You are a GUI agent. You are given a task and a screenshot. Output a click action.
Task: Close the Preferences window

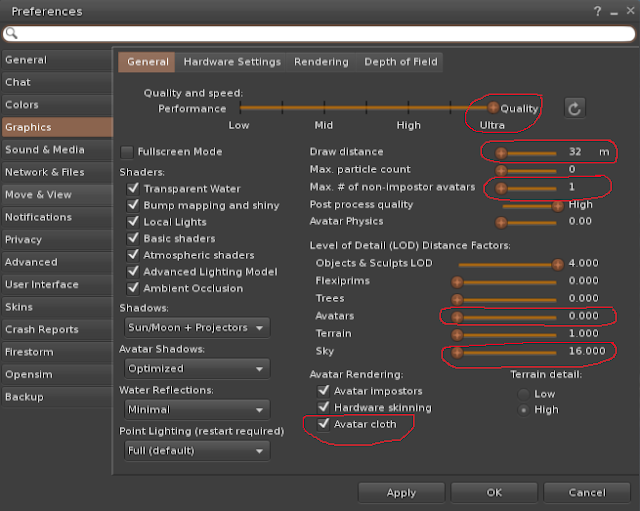pyautogui.click(x=631, y=11)
